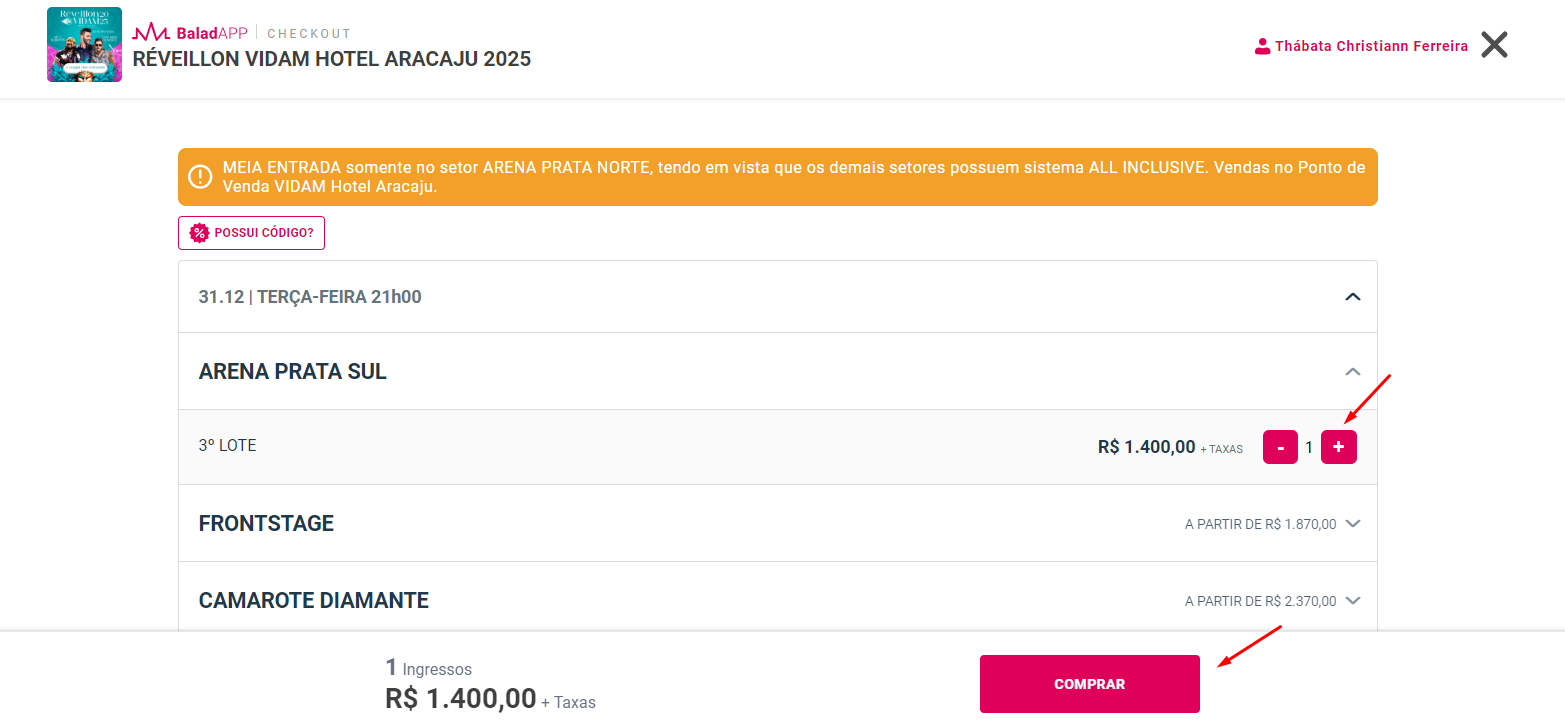This screenshot has width=1565, height=727.
Task: Click the R$ 1.400,00 total summary
Action: click(x=461, y=699)
